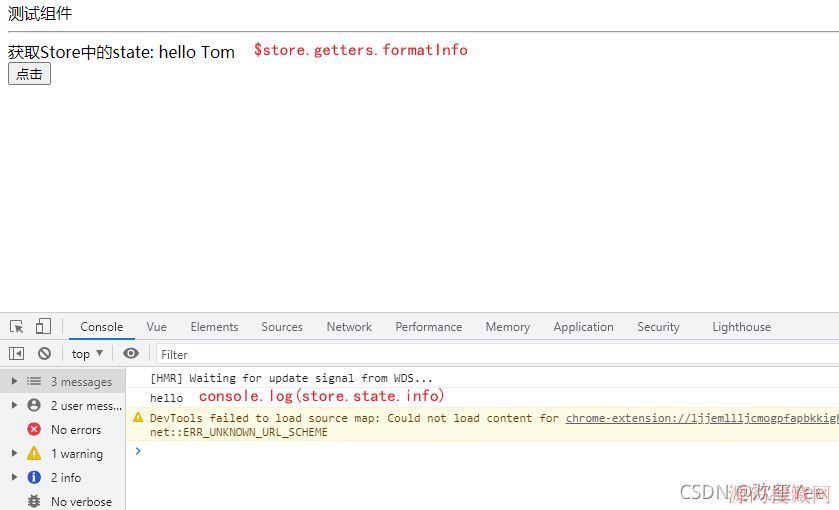The image size is (839, 510).
Task: Focus the console Filter input field
Action: pos(498,354)
